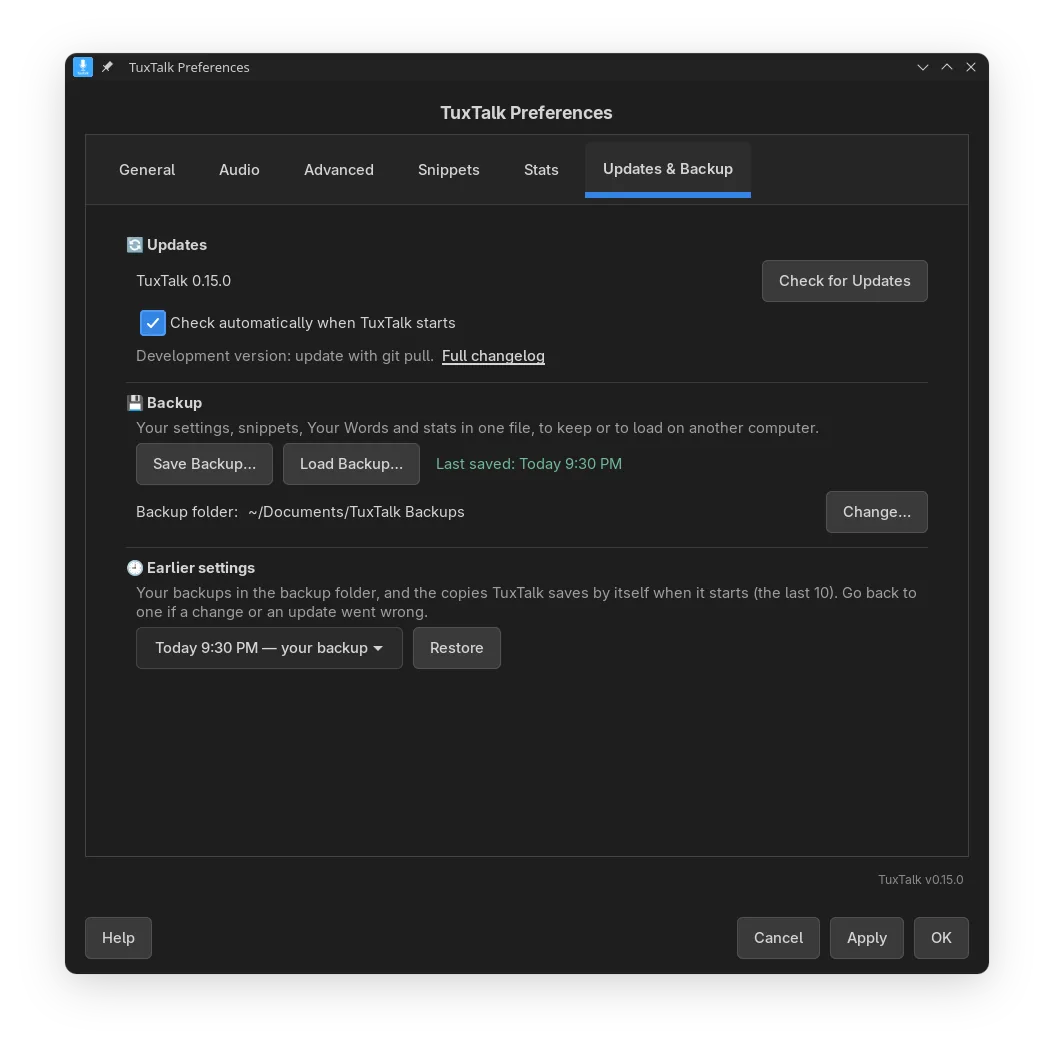
Task: Open Help for preferences
Action: point(118,937)
